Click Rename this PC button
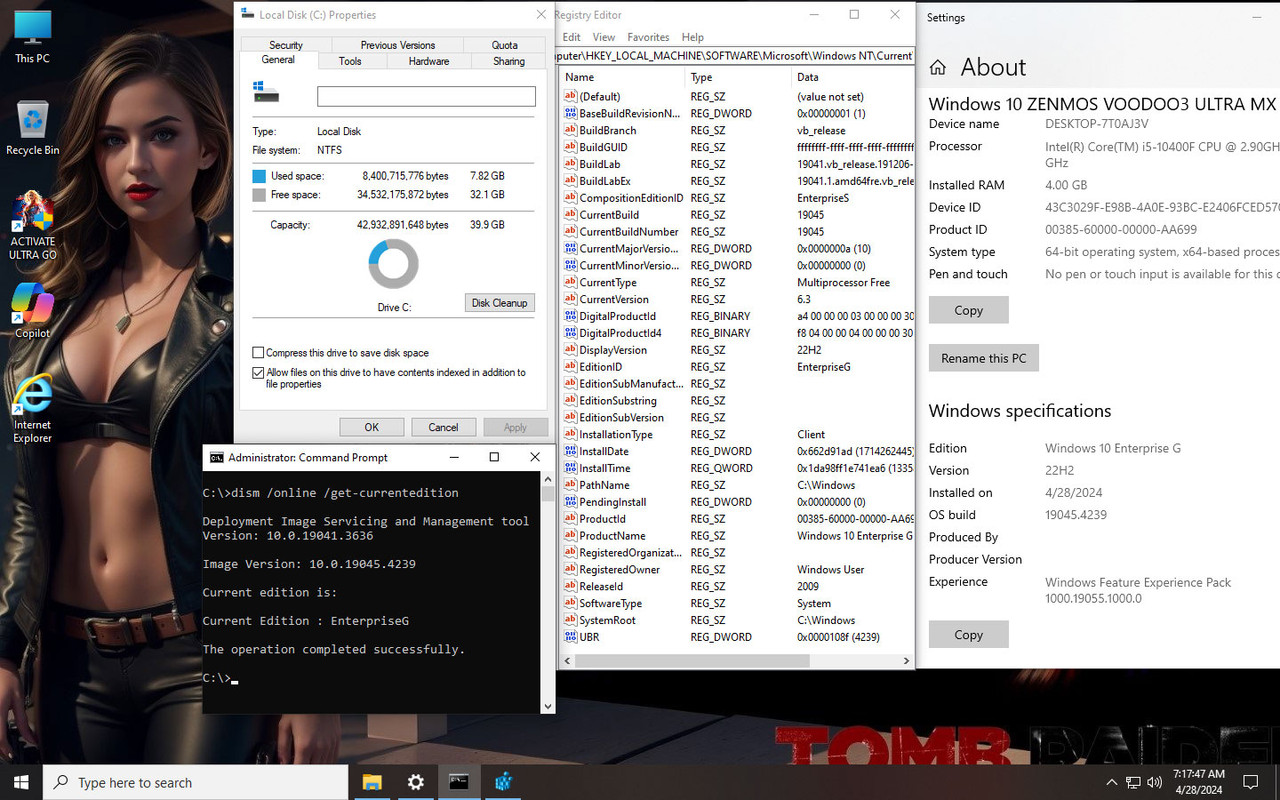The image size is (1280, 800). coord(984,358)
